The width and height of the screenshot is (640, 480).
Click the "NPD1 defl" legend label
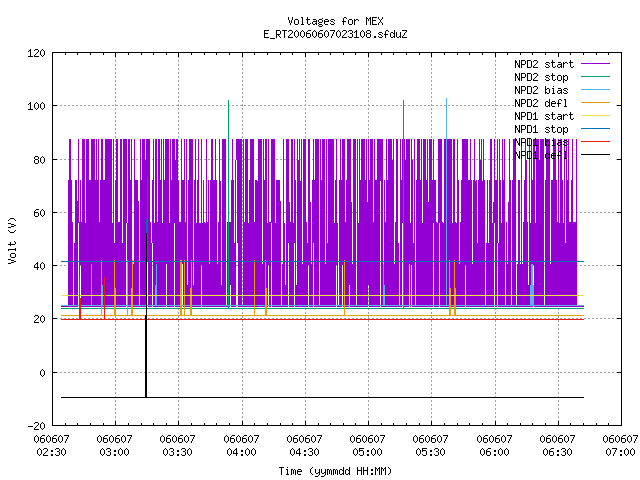541,156
